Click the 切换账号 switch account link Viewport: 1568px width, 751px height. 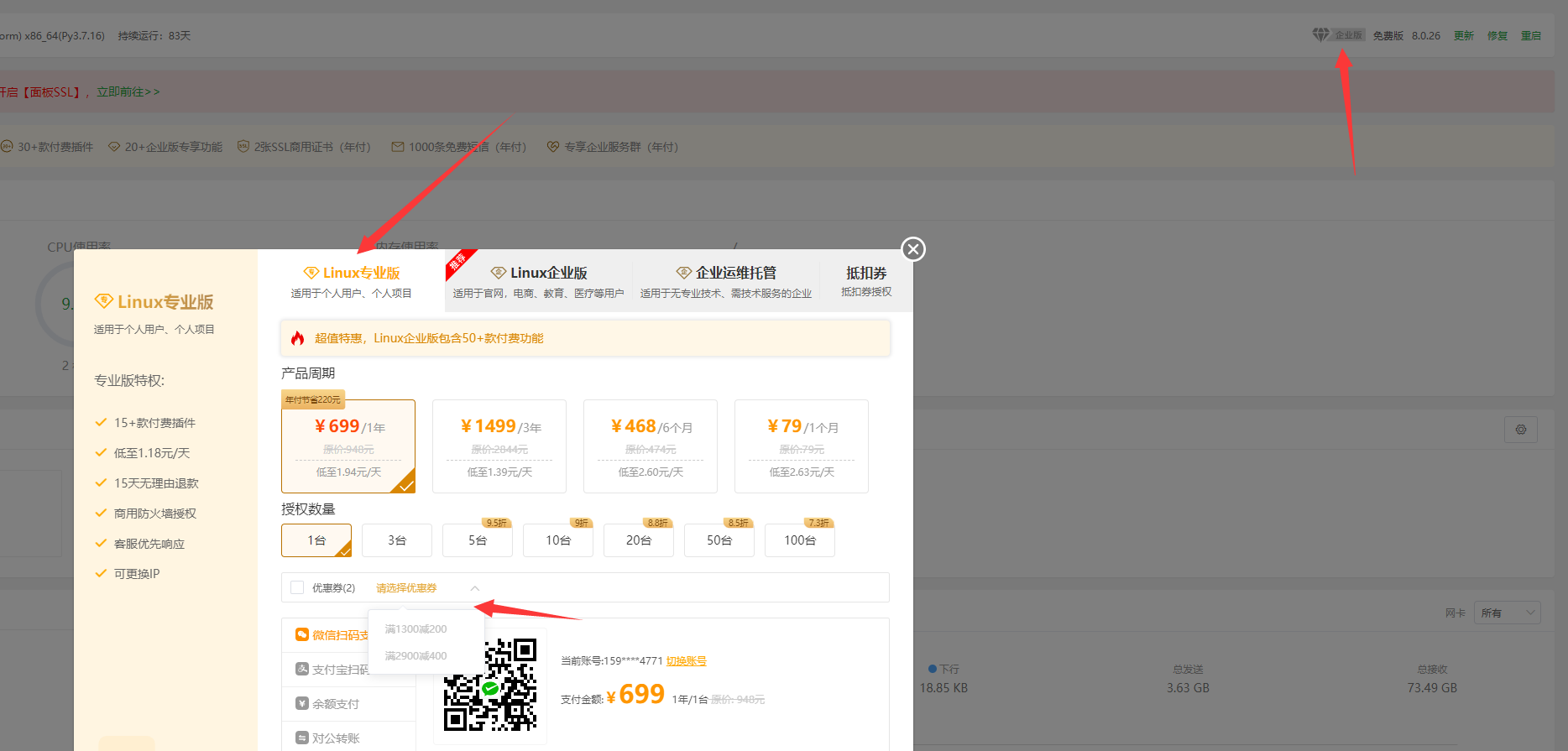click(687, 661)
